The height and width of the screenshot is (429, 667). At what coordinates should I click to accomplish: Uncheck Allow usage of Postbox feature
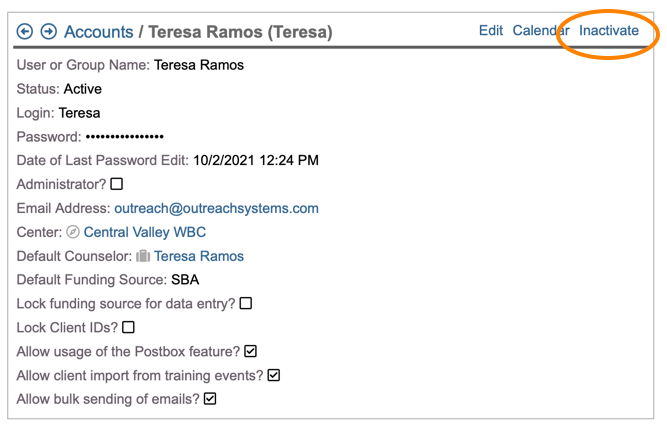pos(251,351)
